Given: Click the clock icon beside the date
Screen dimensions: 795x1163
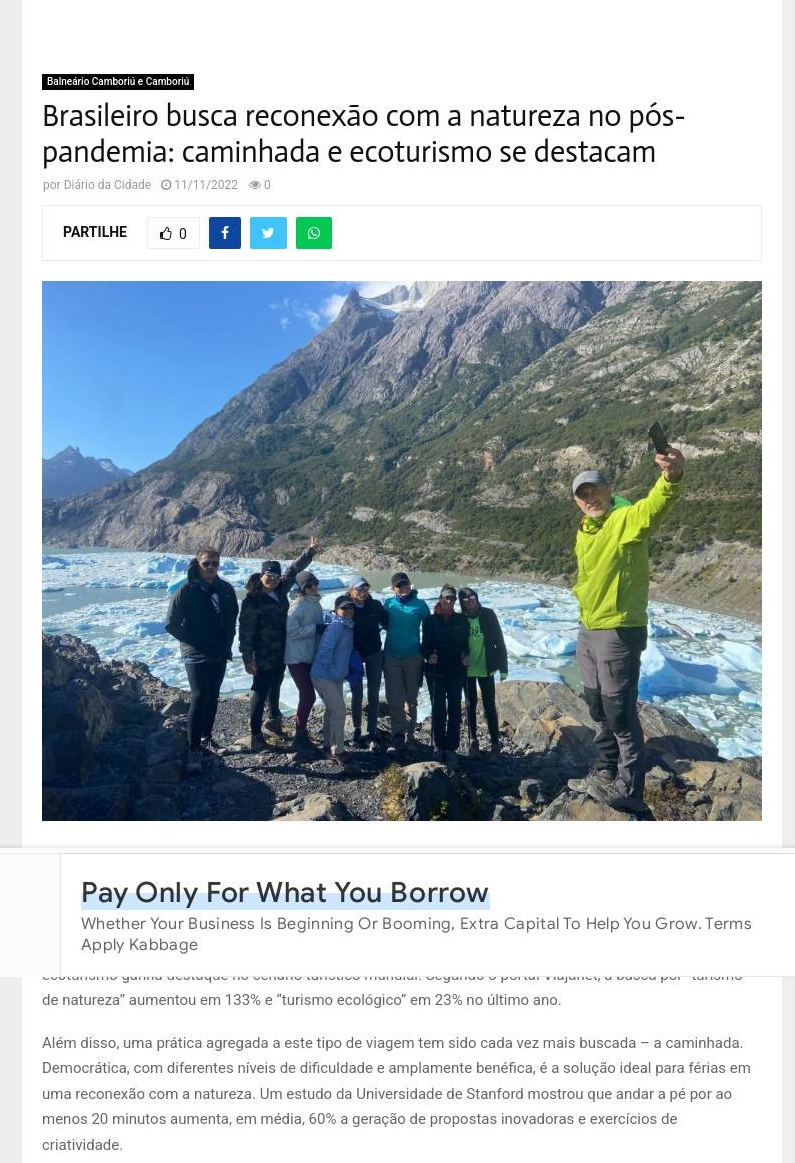Looking at the screenshot, I should click(x=166, y=185).
